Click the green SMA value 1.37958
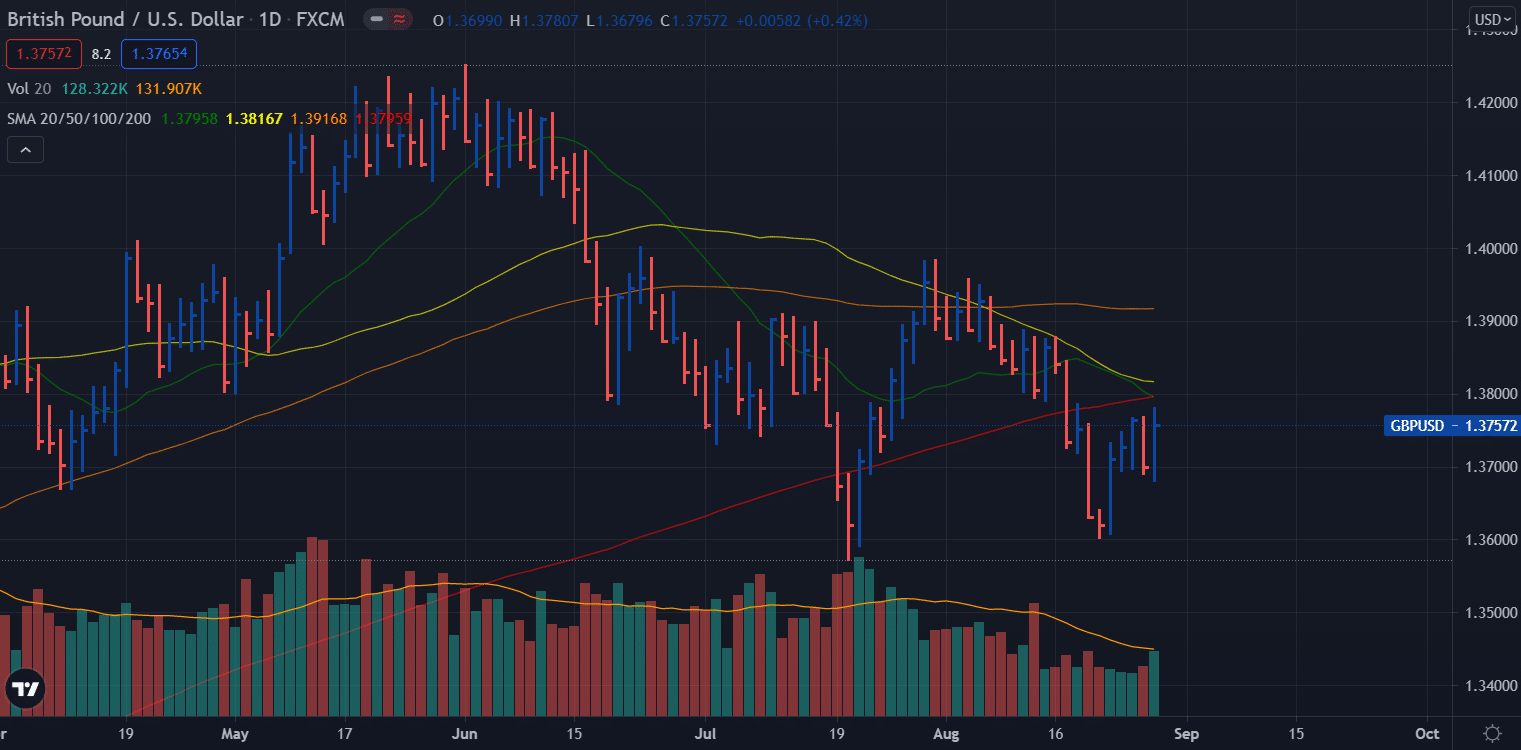Image resolution: width=1521 pixels, height=750 pixels. pyautogui.click(x=189, y=118)
